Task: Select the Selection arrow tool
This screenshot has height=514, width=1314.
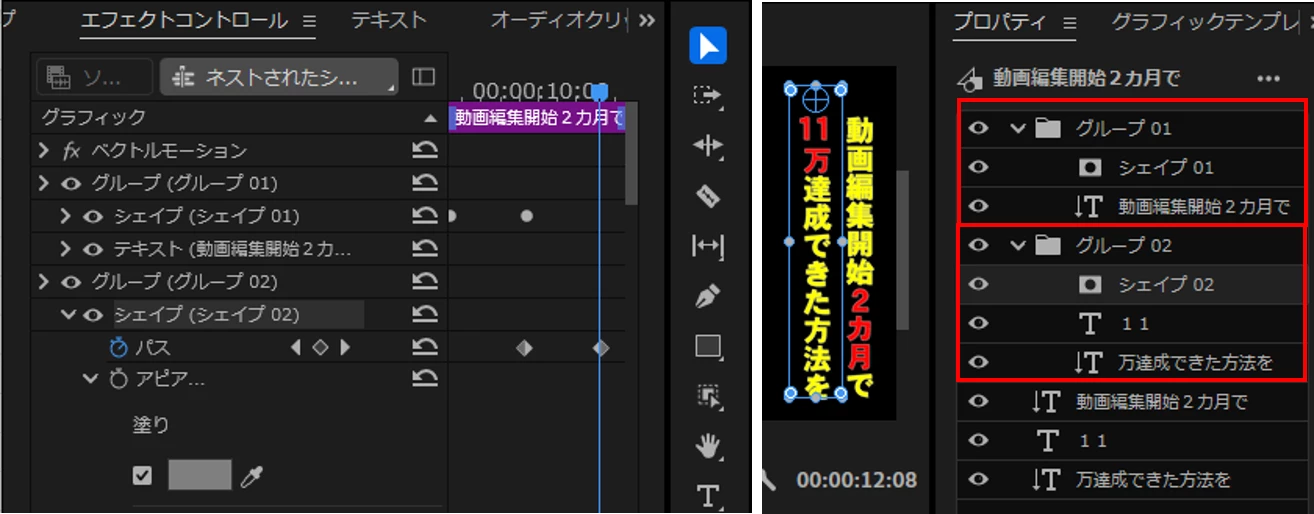Action: click(x=708, y=46)
